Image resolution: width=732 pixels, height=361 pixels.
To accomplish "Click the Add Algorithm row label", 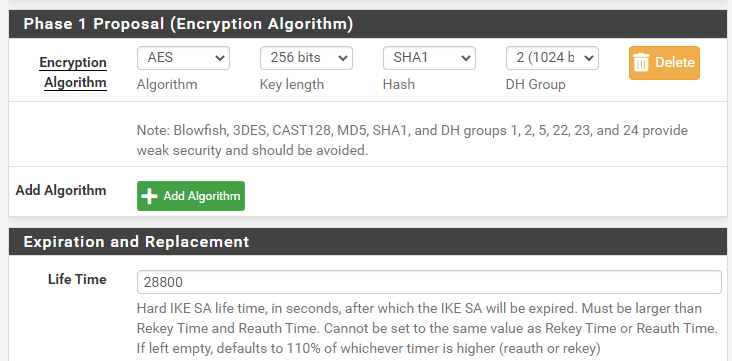I will point(61,191).
